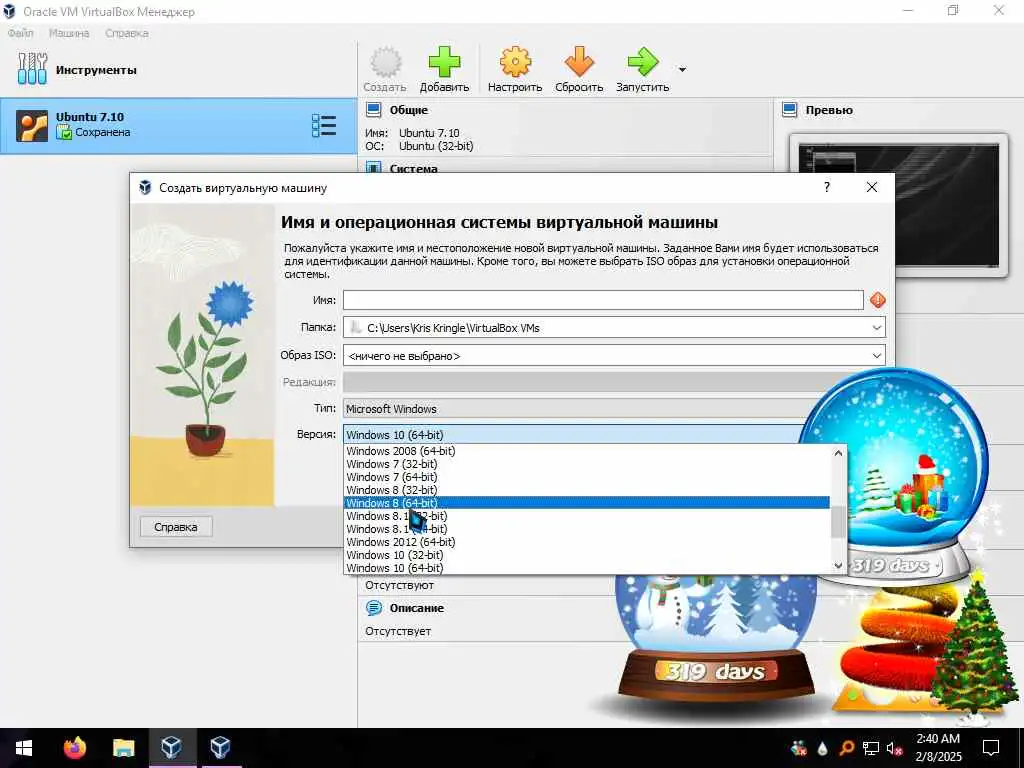Click the Превью panel icon
1024x768 pixels.
click(790, 110)
